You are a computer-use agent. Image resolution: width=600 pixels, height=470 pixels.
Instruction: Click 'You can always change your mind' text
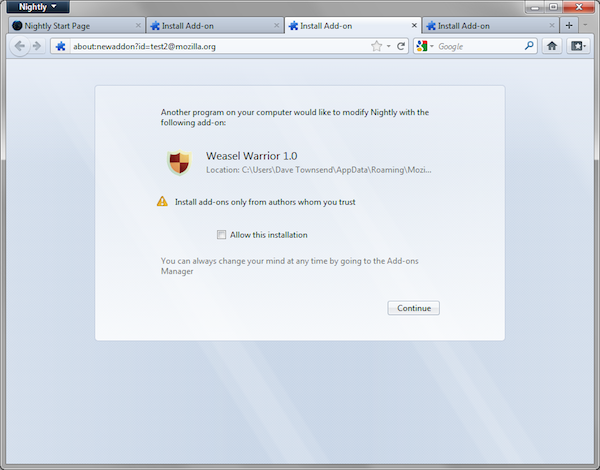click(289, 266)
